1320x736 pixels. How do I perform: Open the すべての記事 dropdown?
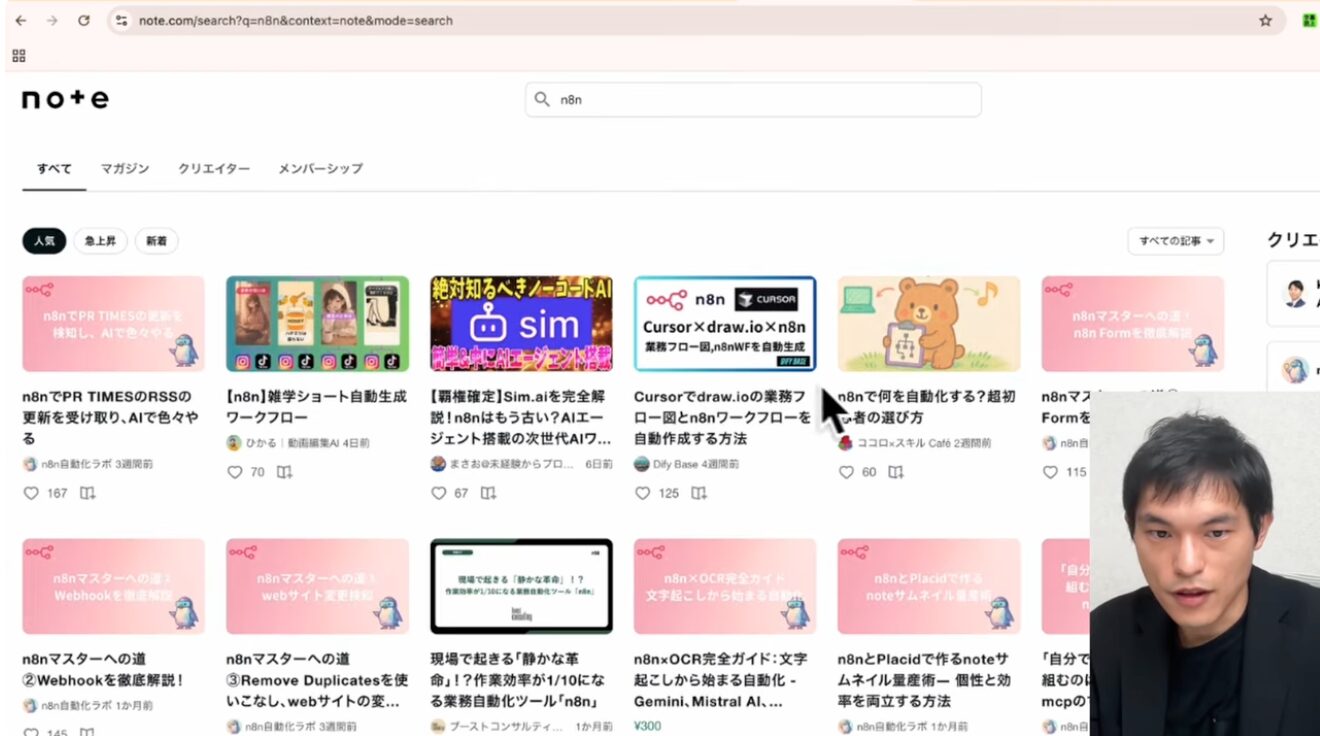tap(1175, 241)
